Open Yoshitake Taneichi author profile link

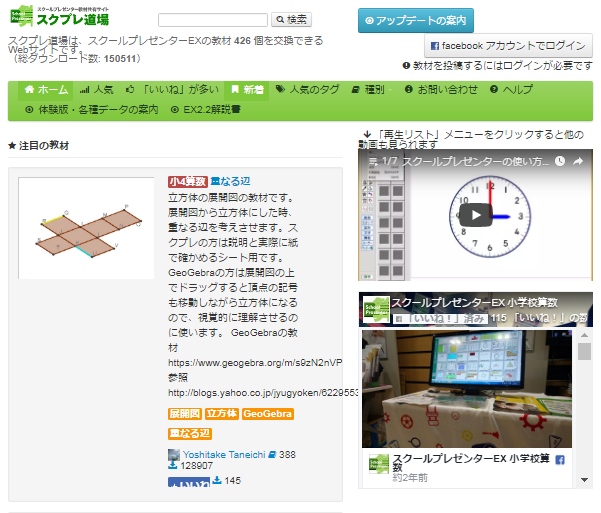(224, 455)
